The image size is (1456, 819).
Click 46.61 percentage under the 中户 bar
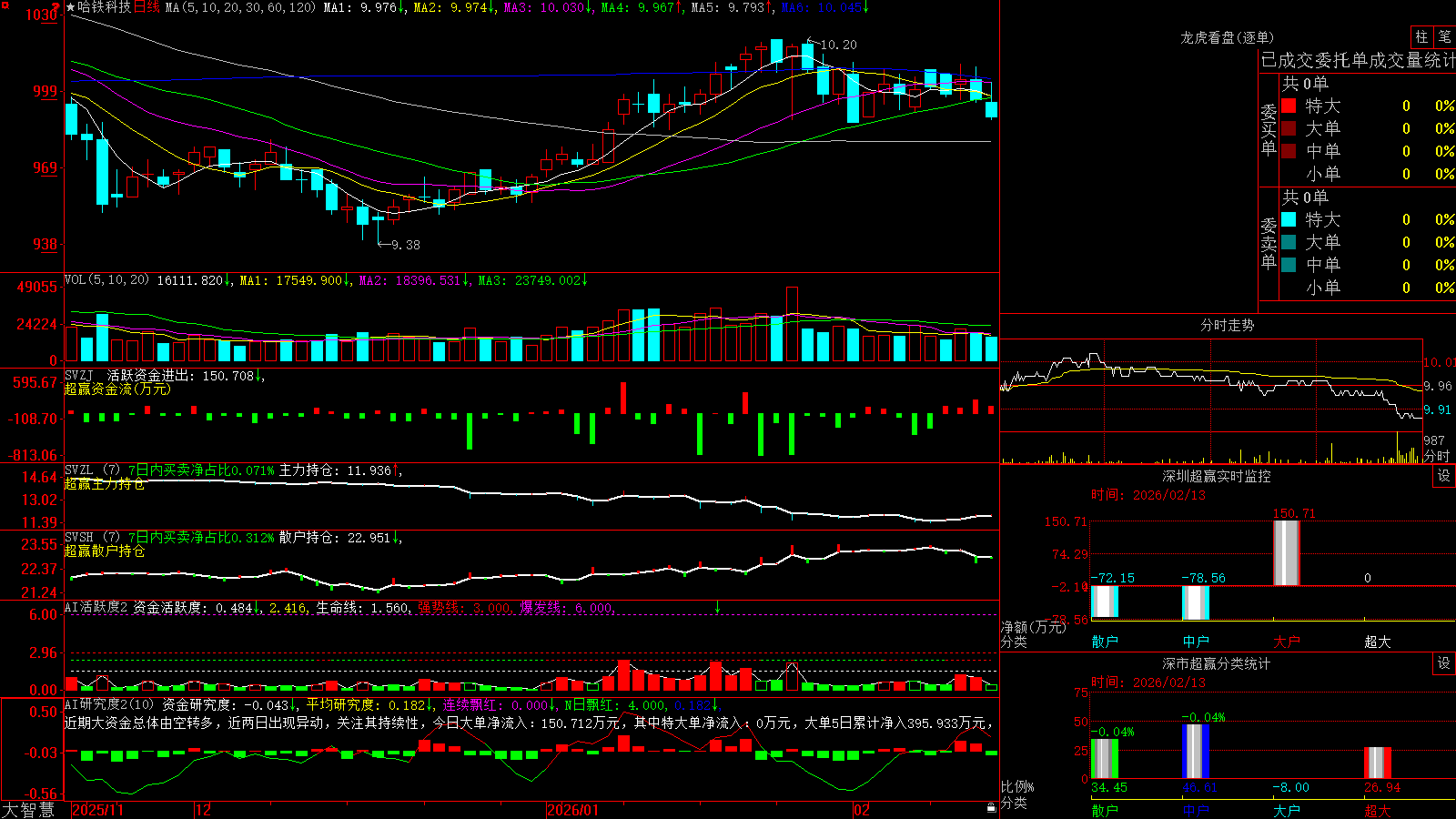pyautogui.click(x=1199, y=787)
